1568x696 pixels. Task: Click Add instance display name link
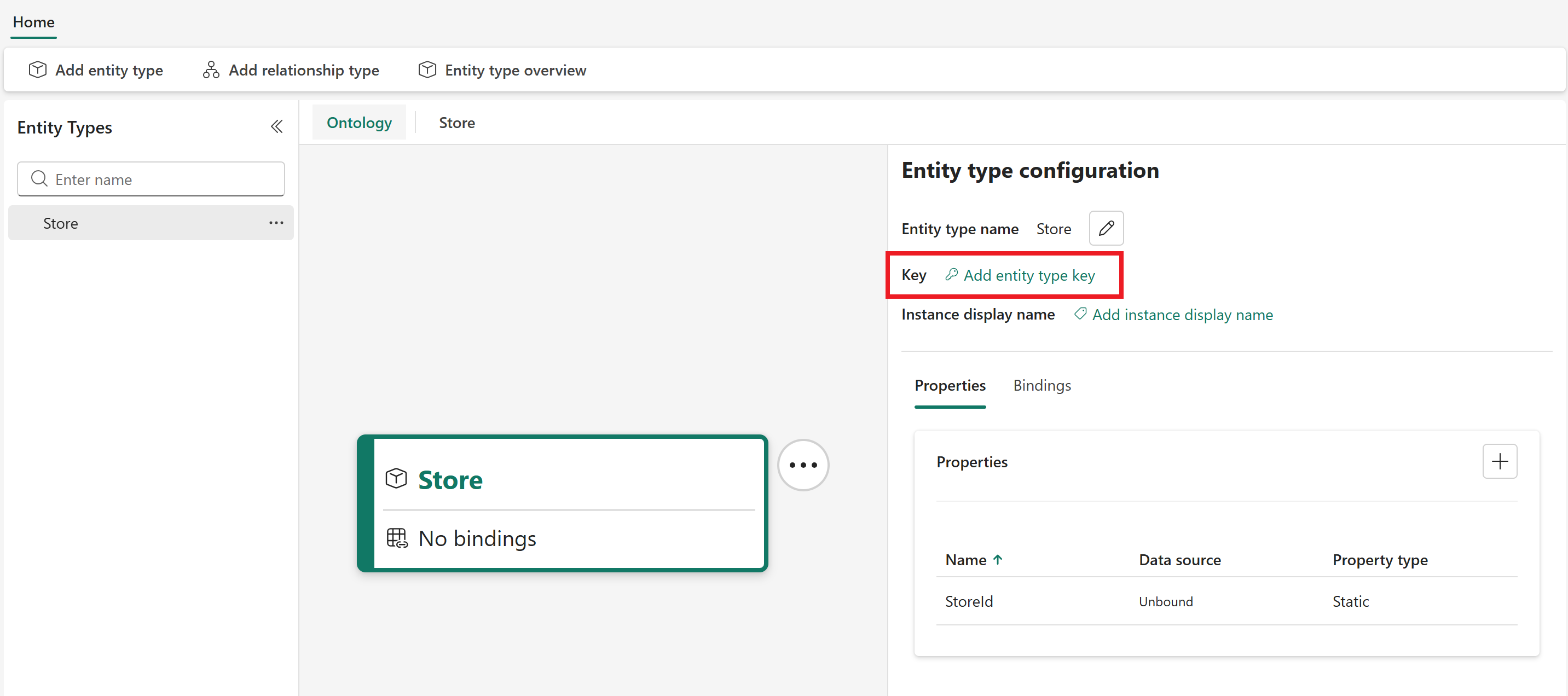pos(1182,315)
